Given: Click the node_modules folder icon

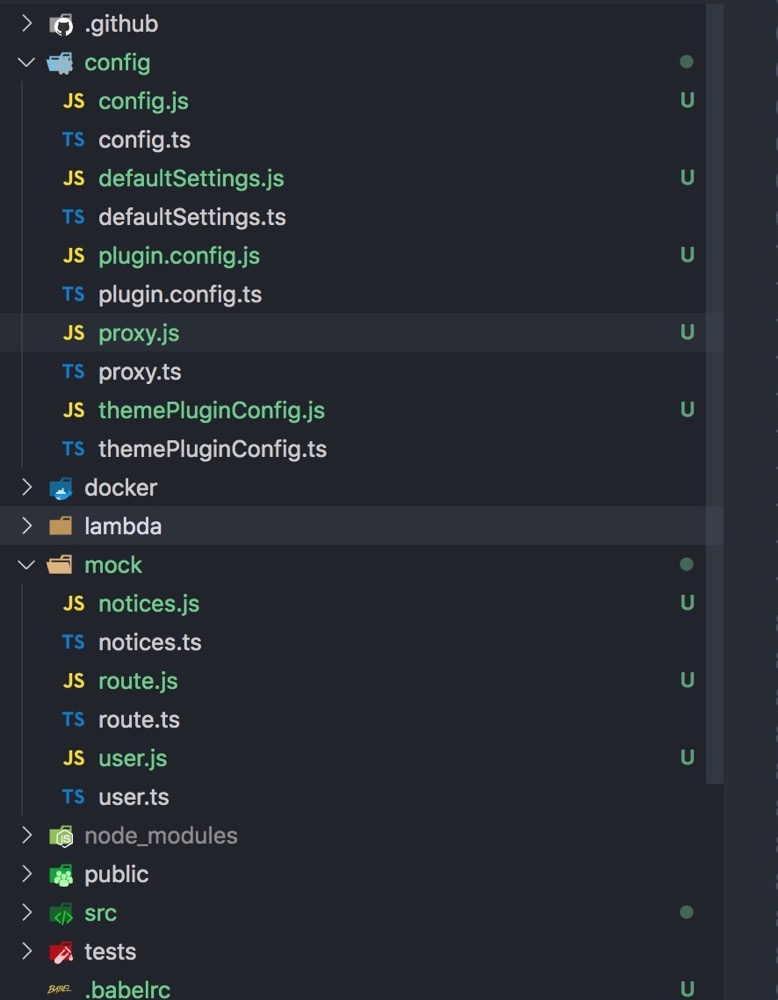Looking at the screenshot, I should click(x=61, y=836).
